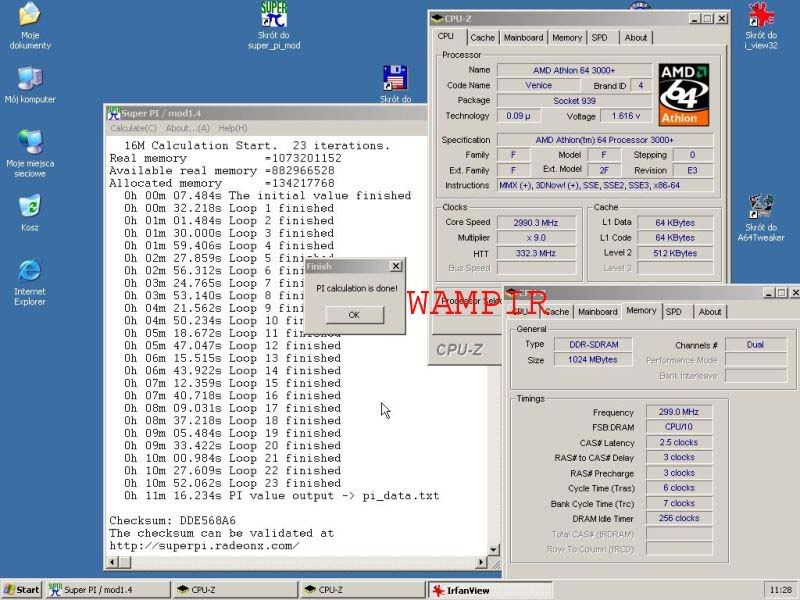Click Super PI window title icon
Screen dimensions: 800x600
pyautogui.click(x=113, y=113)
